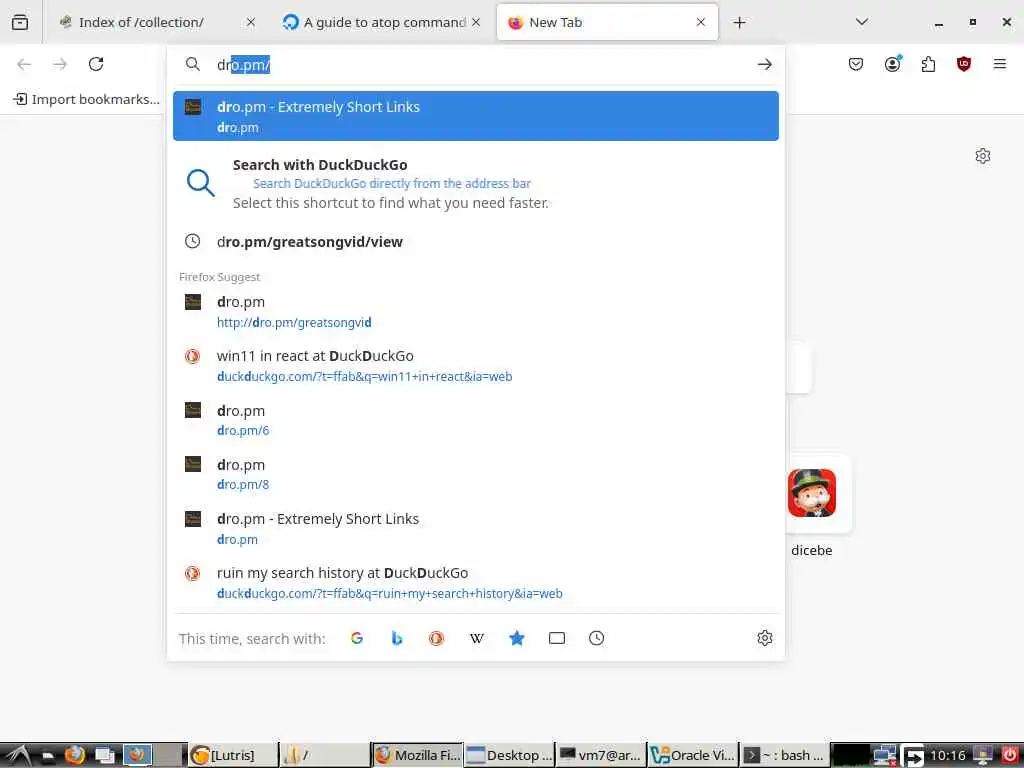Switch to the 'Desktop ...' taskbar window
The image size is (1024, 768).
pos(509,755)
